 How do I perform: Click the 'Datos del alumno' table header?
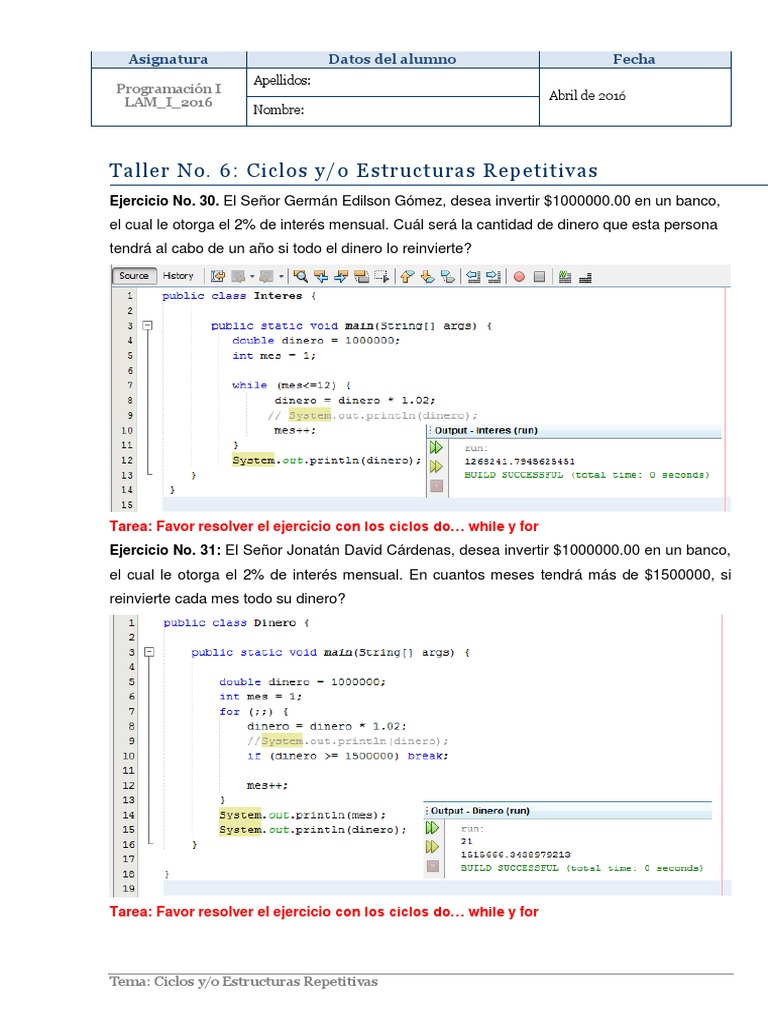[392, 59]
